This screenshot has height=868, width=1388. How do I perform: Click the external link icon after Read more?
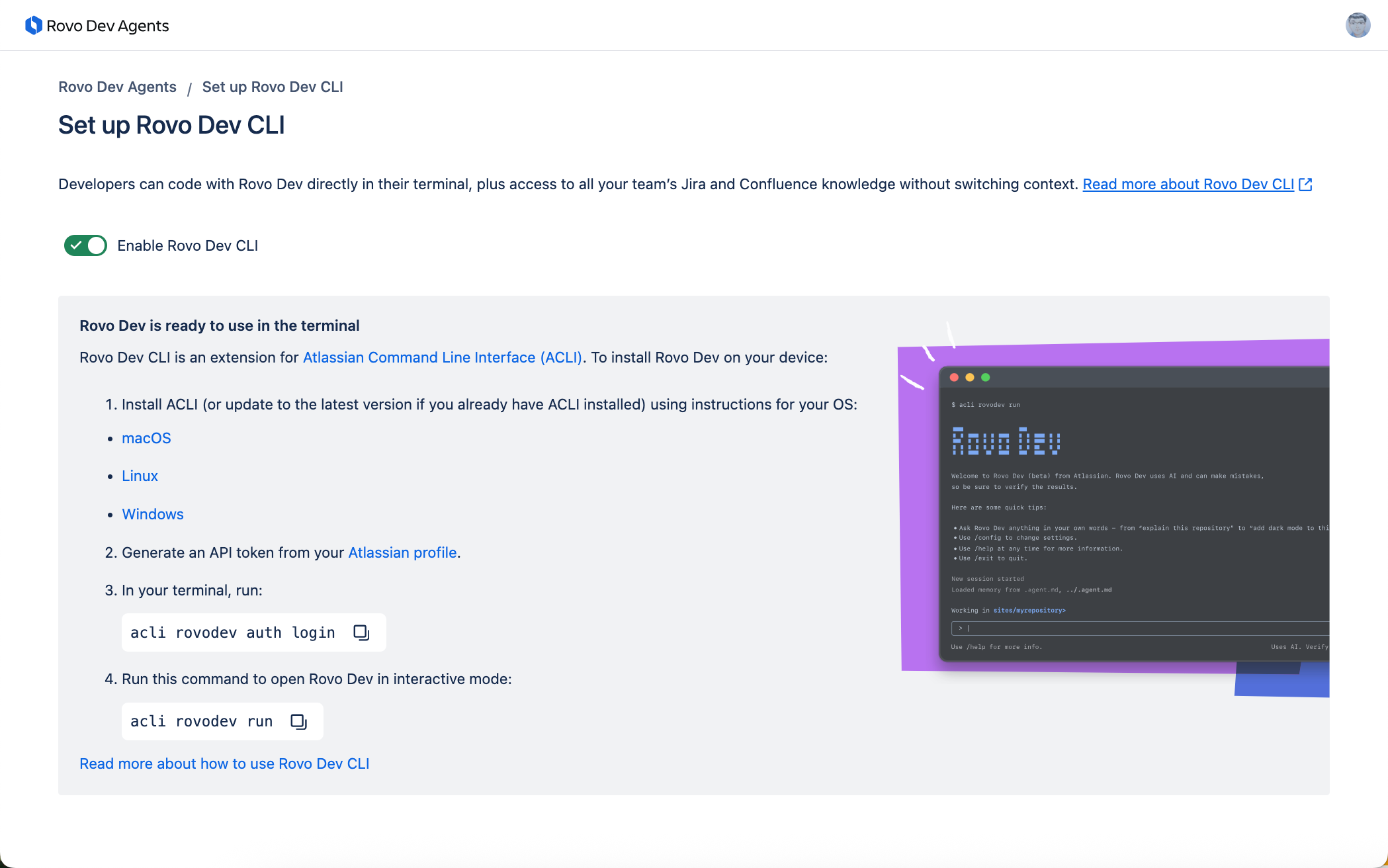point(1305,185)
